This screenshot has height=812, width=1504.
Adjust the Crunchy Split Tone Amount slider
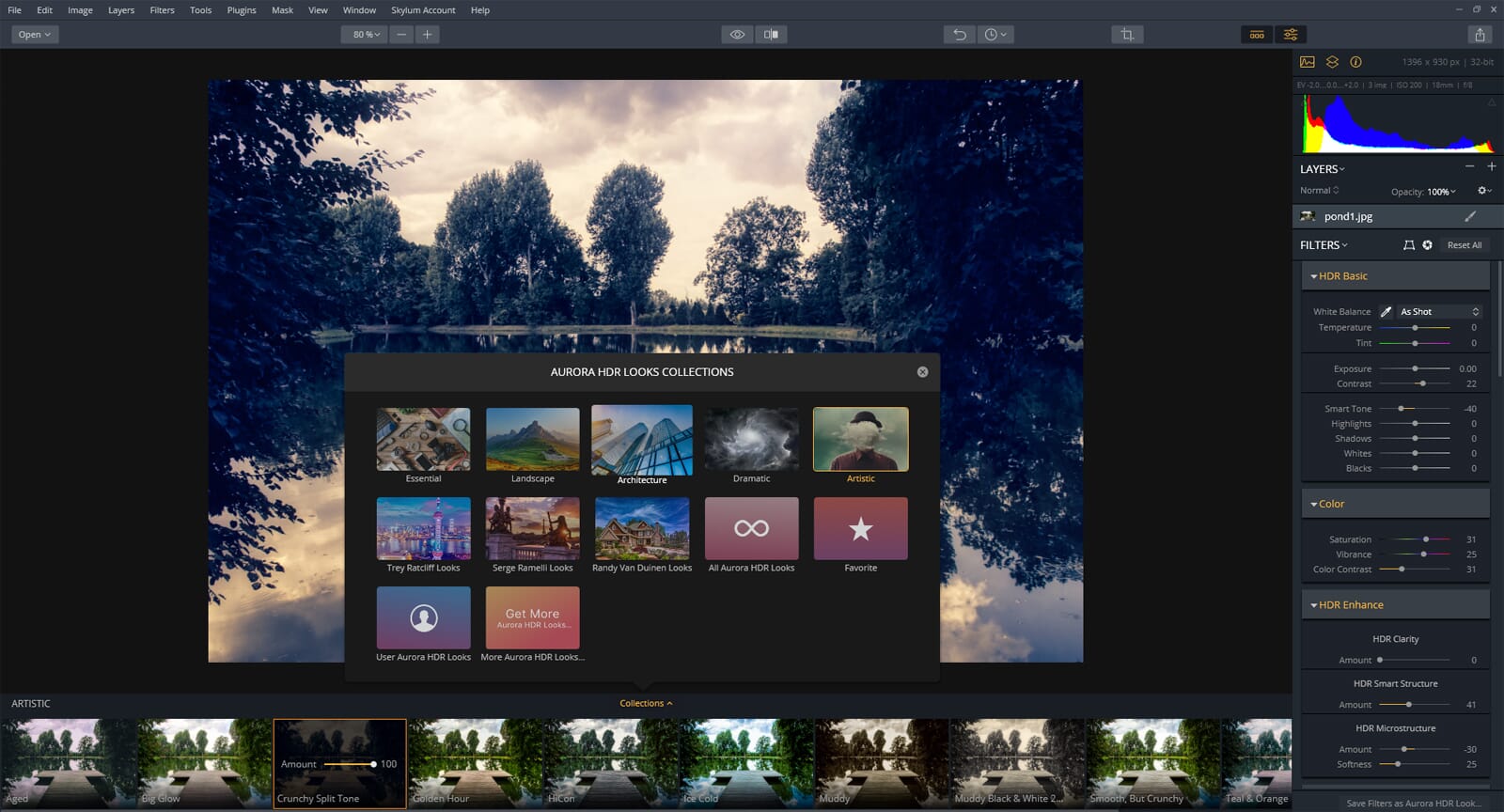pyautogui.click(x=350, y=764)
